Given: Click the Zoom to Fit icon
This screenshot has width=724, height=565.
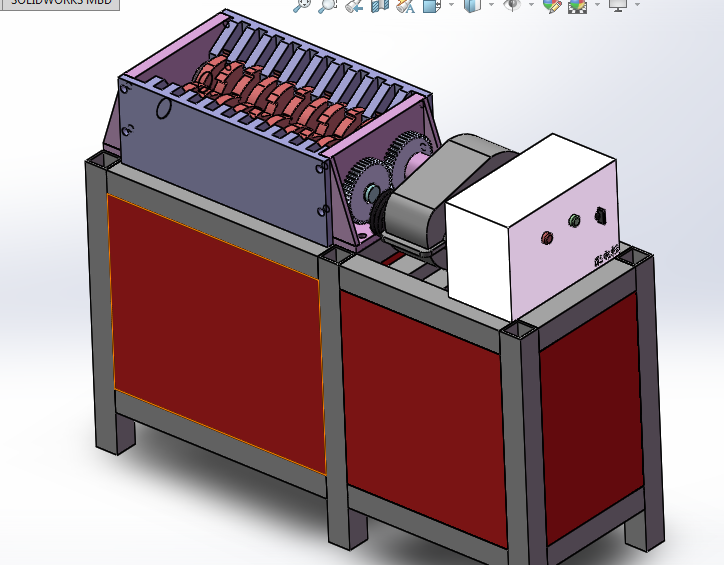Looking at the screenshot, I should (x=302, y=6).
